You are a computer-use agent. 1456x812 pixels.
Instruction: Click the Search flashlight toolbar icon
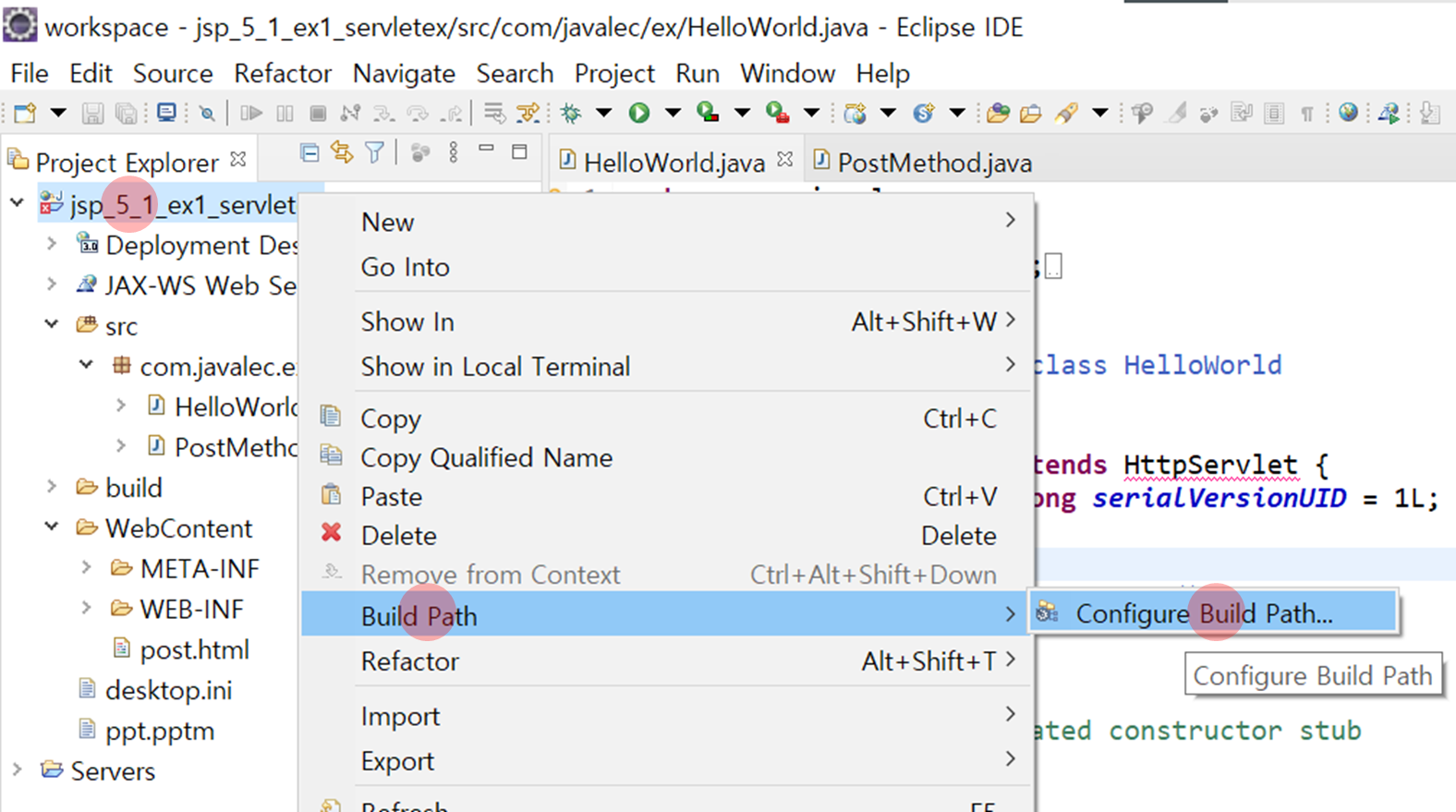click(1066, 113)
